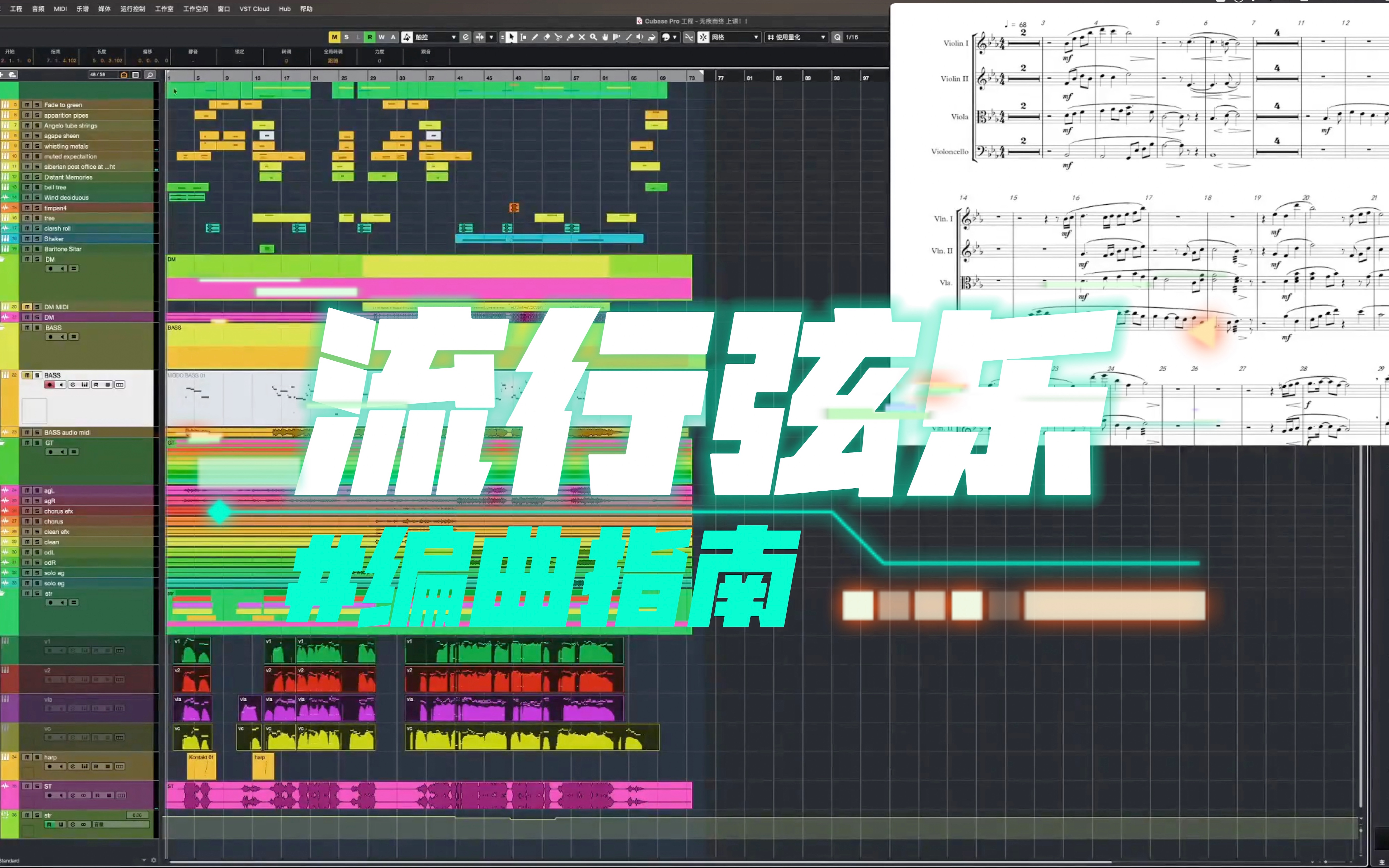Screen dimensions: 1389x868
Task: Click bar 41 on the timeline ruler
Action: tap(460, 78)
